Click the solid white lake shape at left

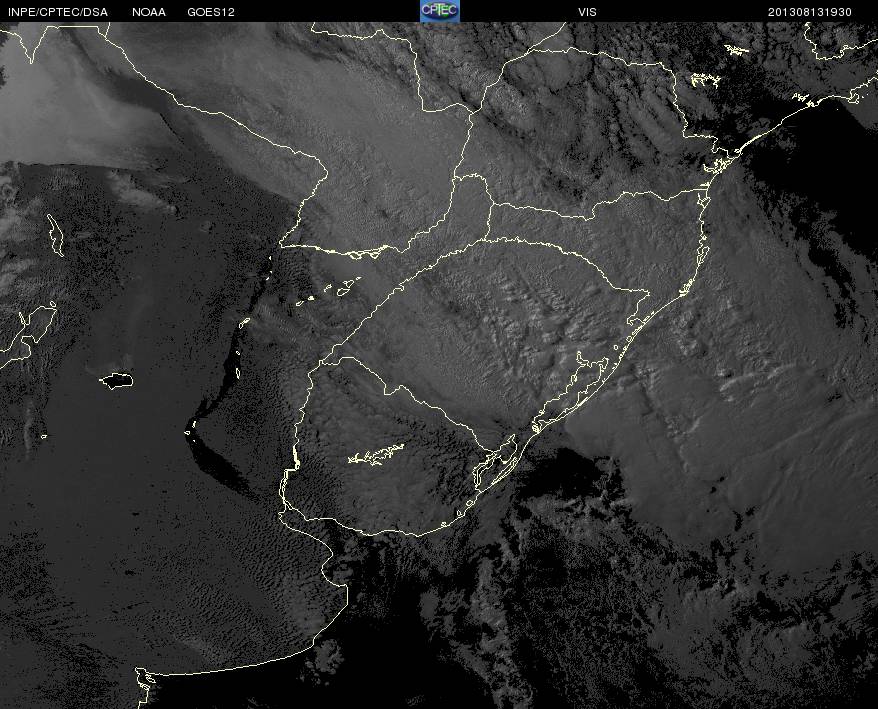[116, 380]
